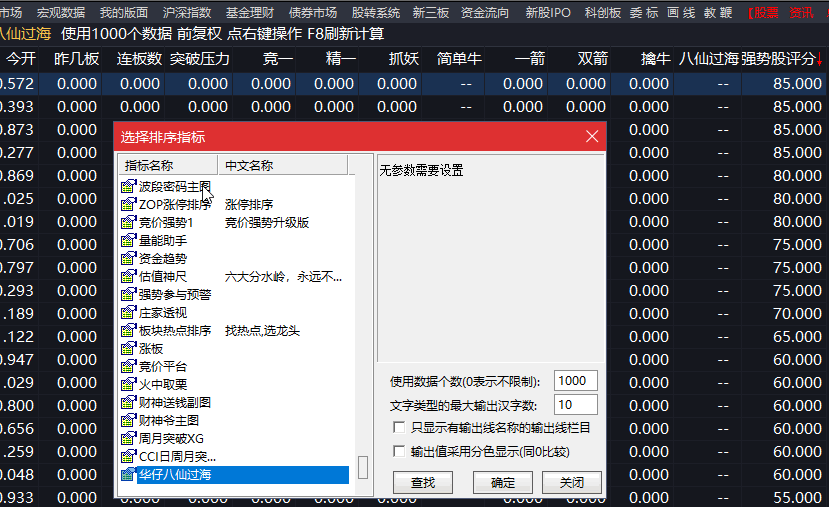
Task: Click the icon beside 财神爷主图
Action: pyautogui.click(x=128, y=420)
